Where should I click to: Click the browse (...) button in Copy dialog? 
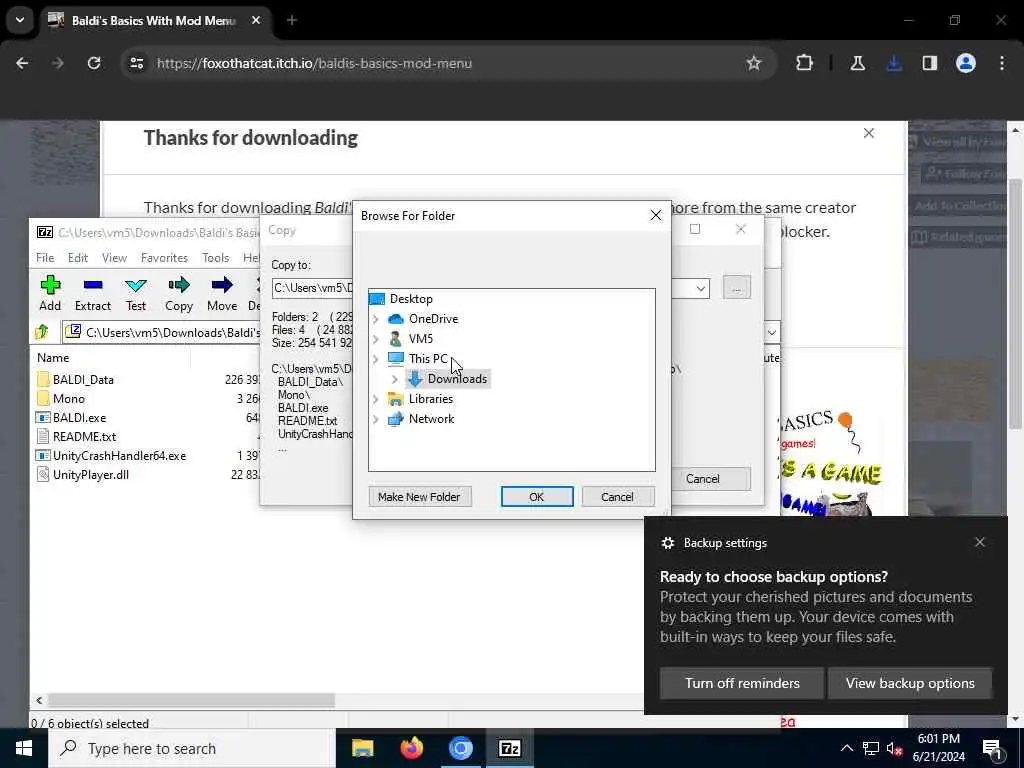[x=737, y=288]
